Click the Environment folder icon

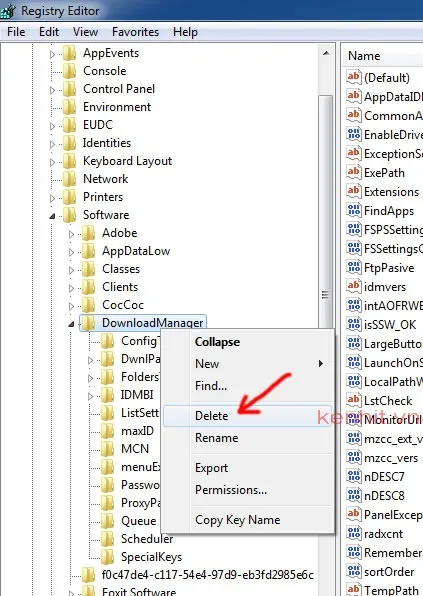pos(70,107)
